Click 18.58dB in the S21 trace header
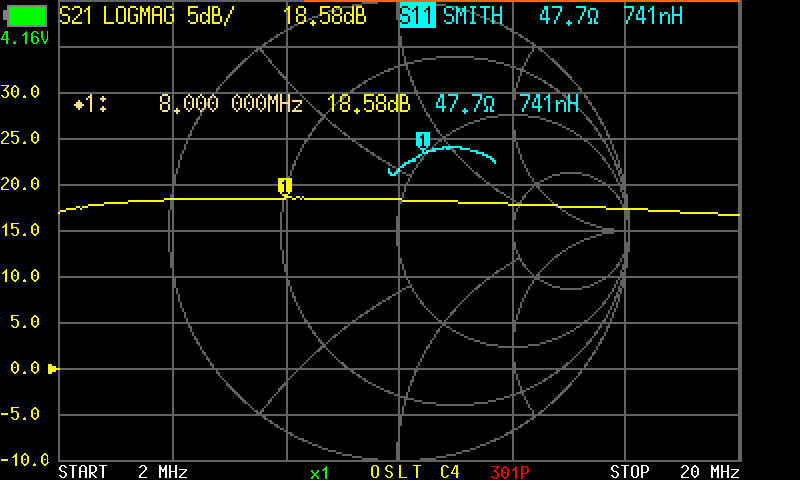Image resolution: width=800 pixels, height=480 pixels. (325, 16)
